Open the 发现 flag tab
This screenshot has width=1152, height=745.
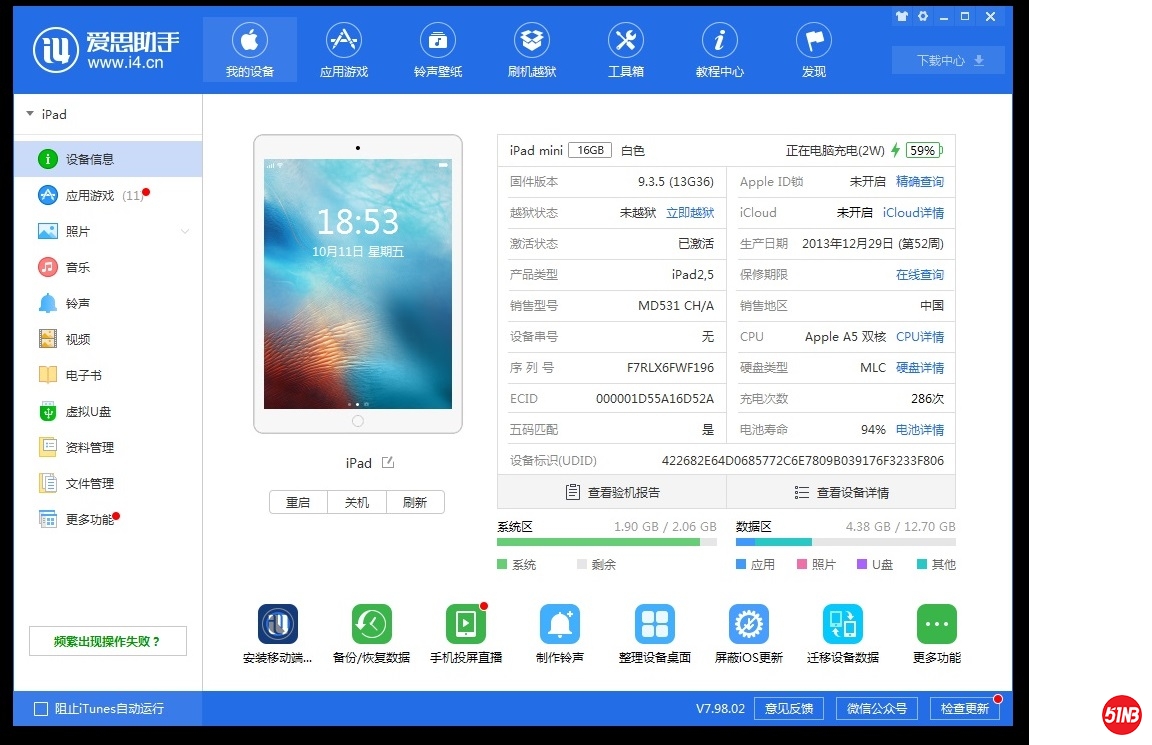(814, 49)
